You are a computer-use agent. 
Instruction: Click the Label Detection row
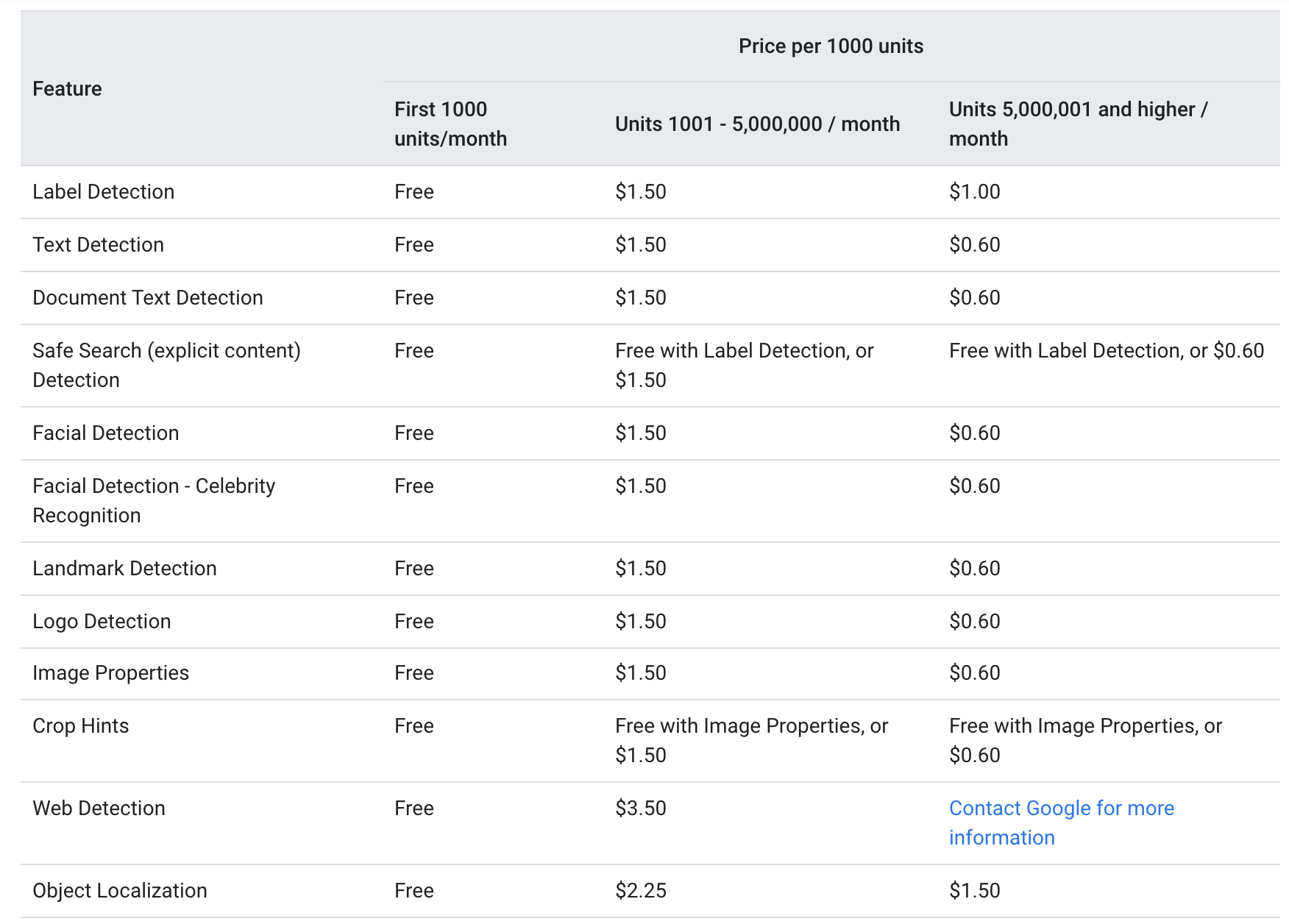click(x=104, y=191)
